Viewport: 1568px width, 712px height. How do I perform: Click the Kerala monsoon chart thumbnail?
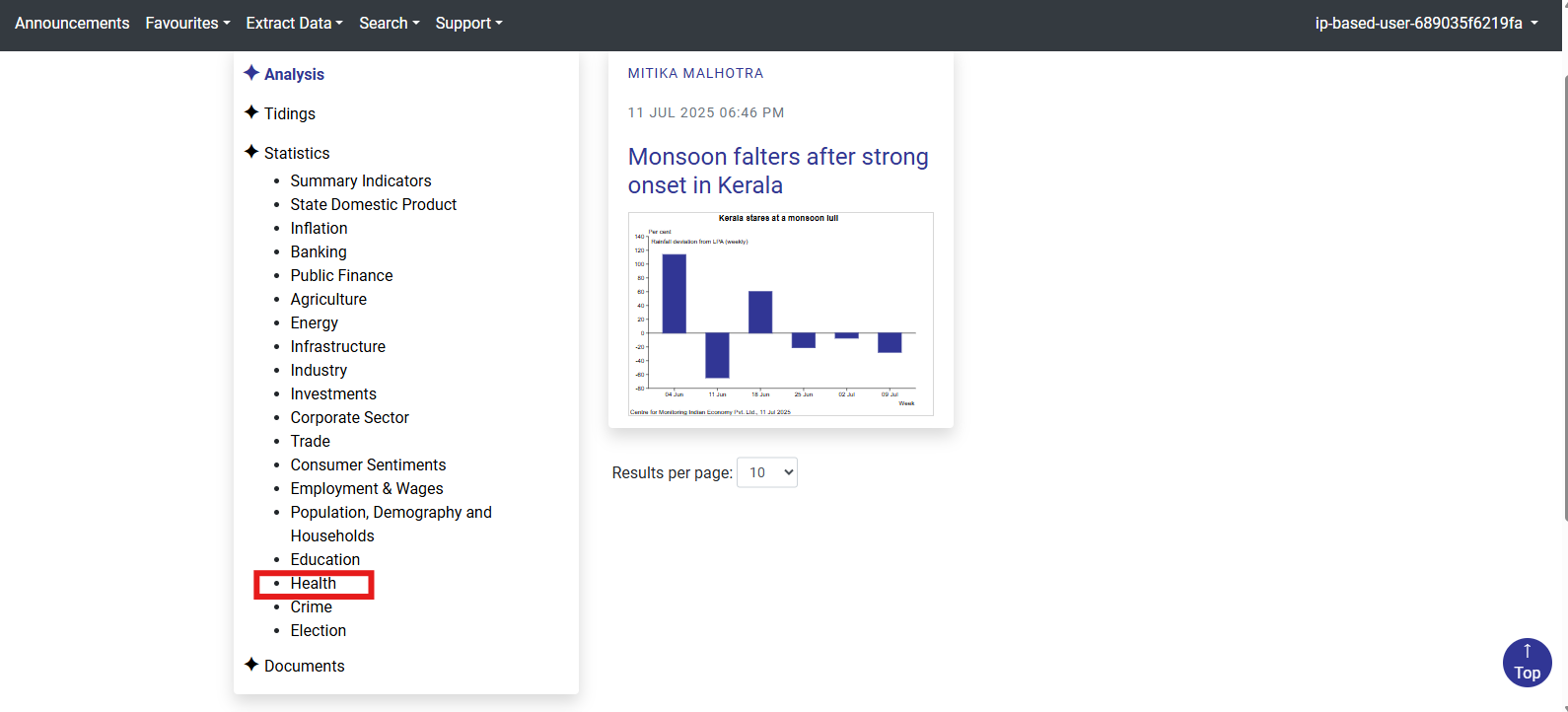[780, 314]
